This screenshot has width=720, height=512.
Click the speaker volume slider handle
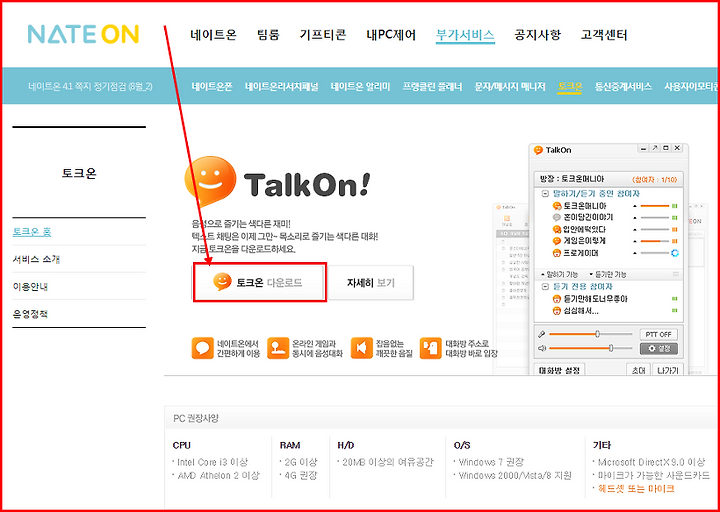click(x=611, y=348)
